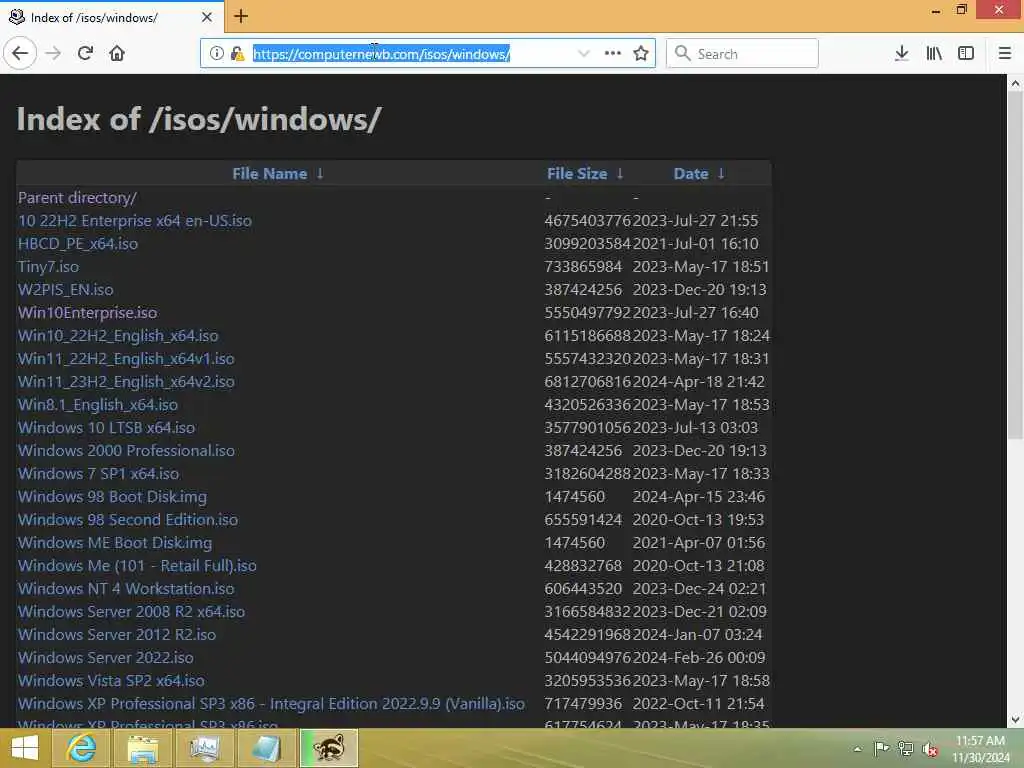Open the Win8.1_English_x64.iso link
Screen dimensions: 1024x768
tap(98, 405)
